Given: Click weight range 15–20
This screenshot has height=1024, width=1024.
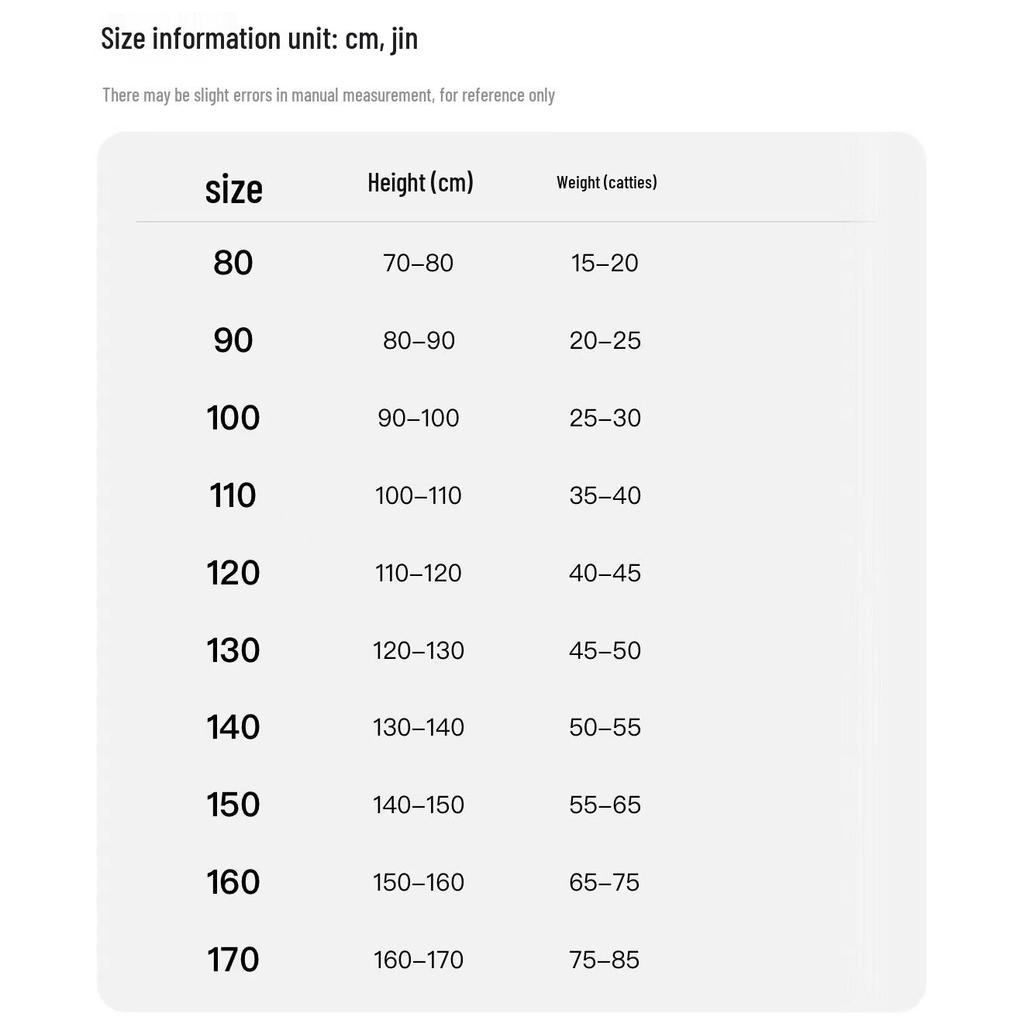Looking at the screenshot, I should point(604,263).
